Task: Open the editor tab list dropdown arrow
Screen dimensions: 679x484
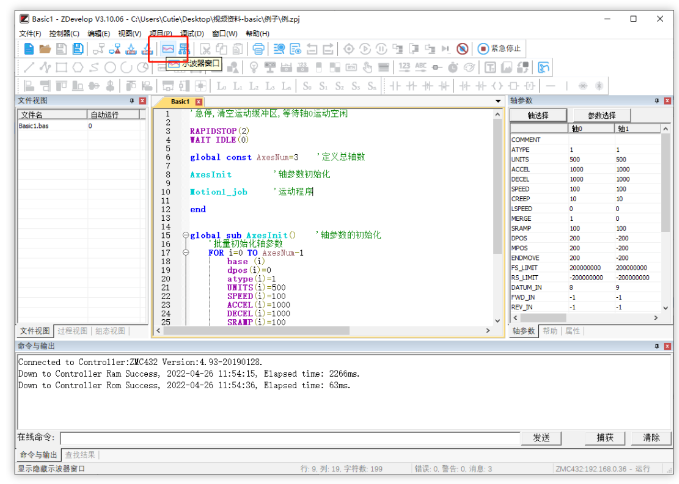Action: [498, 101]
